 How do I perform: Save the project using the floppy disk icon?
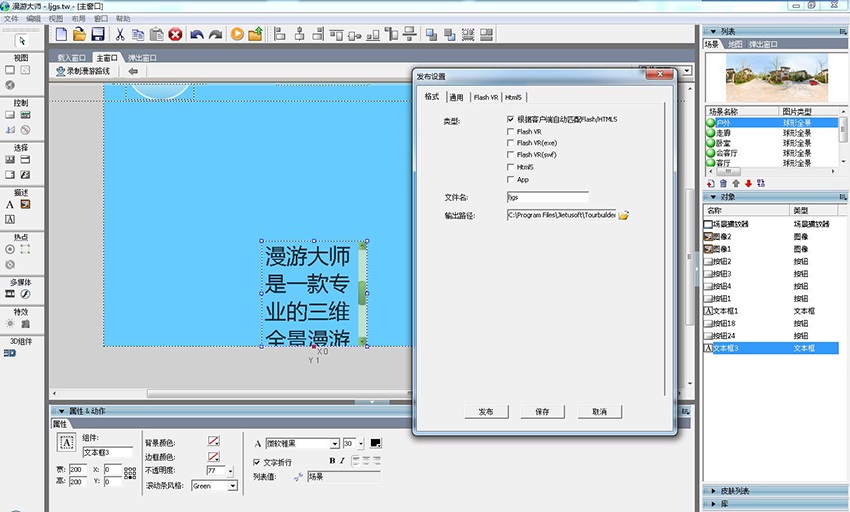[x=98, y=34]
